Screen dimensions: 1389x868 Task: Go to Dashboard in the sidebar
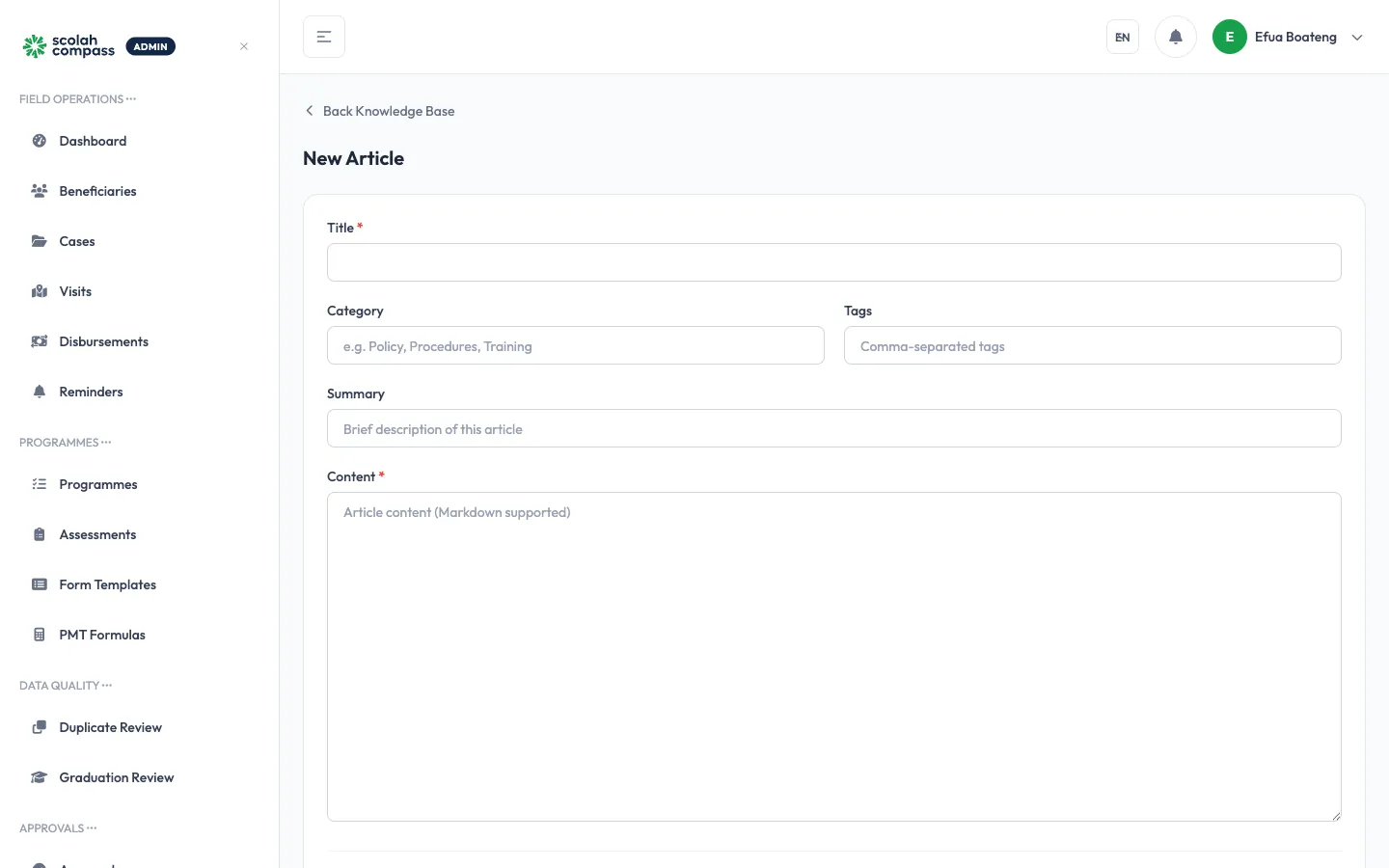click(139, 141)
